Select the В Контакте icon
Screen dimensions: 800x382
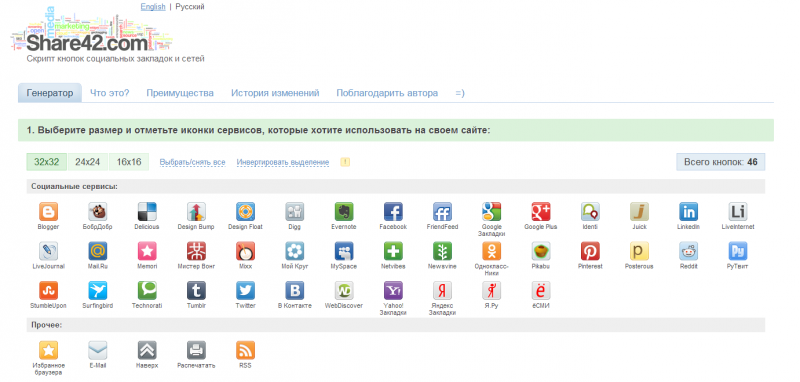294,290
